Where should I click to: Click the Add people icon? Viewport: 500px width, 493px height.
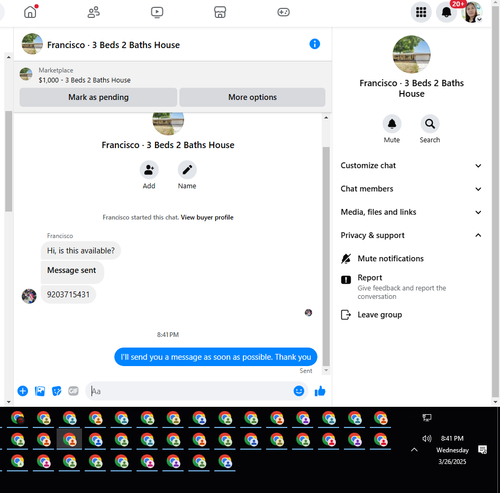149,170
